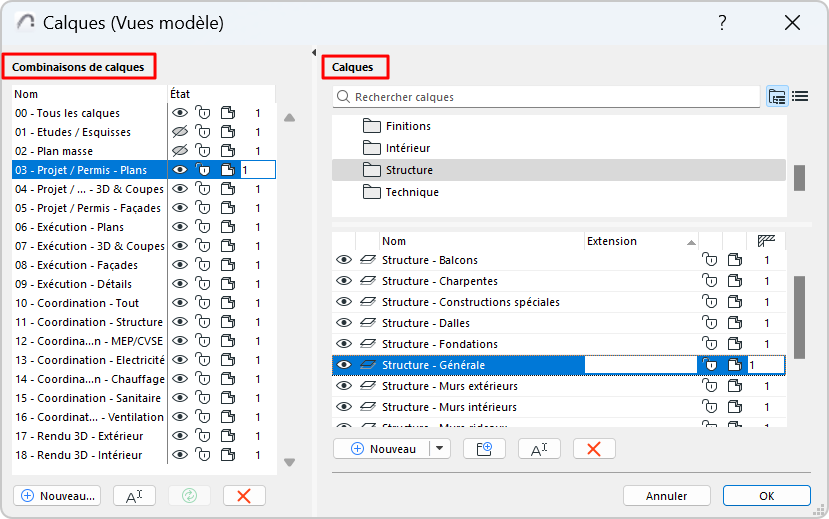Toggle visibility of Structure - Fondations layer
This screenshot has height=519, width=829.
coord(344,344)
